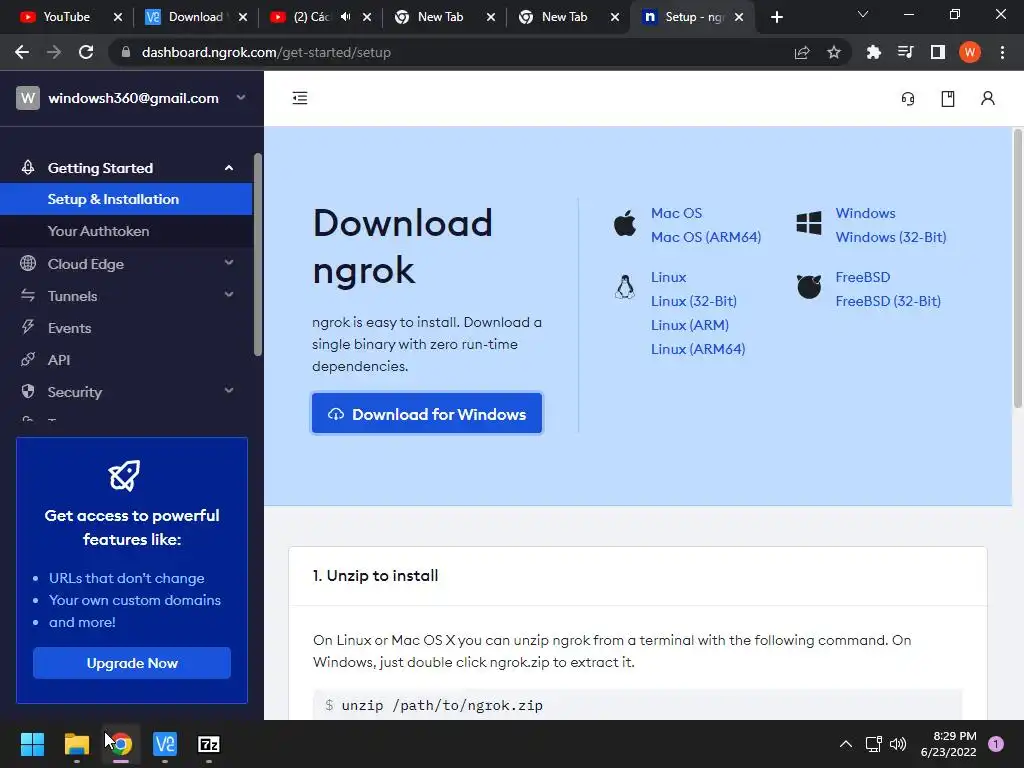Image resolution: width=1024 pixels, height=768 pixels.
Task: Open the user profile icon
Action: pyautogui.click(x=987, y=98)
